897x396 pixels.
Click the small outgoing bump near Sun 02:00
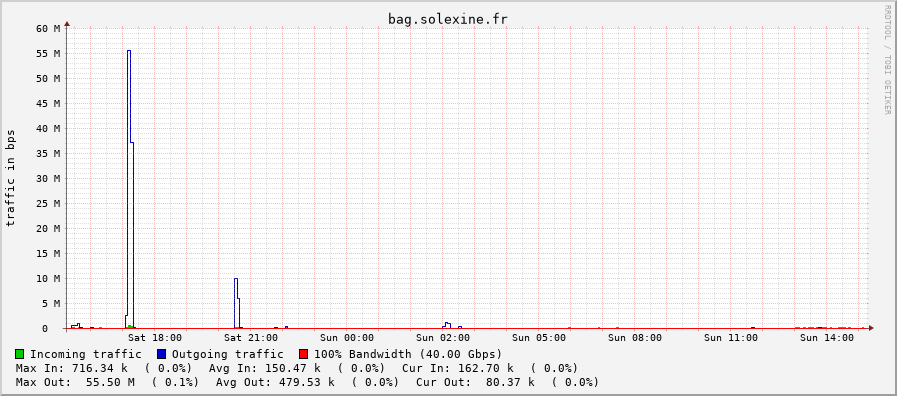tap(447, 325)
